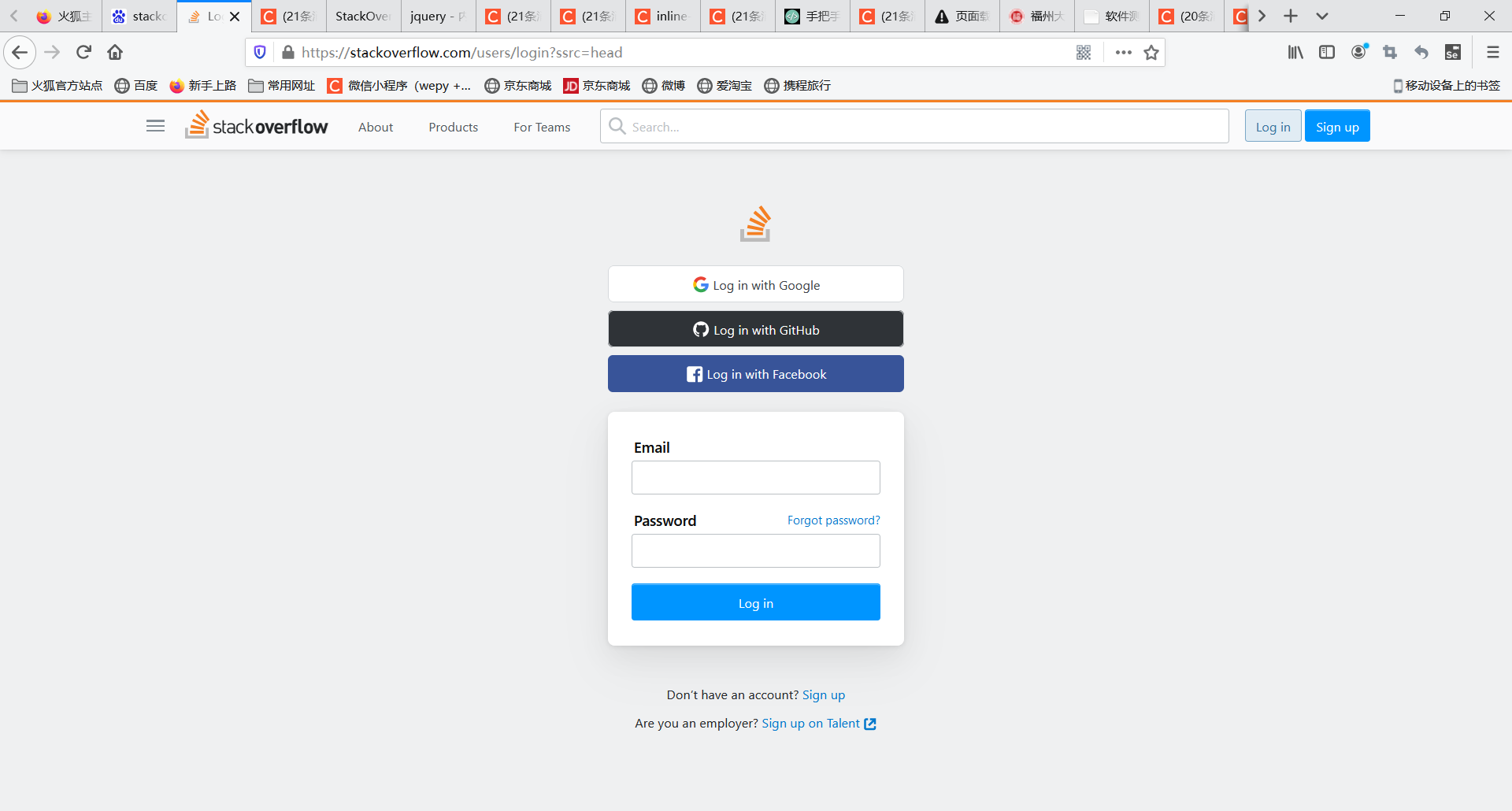The width and height of the screenshot is (1512, 811).
Task: Click the browser forward arrow
Action: (52, 53)
